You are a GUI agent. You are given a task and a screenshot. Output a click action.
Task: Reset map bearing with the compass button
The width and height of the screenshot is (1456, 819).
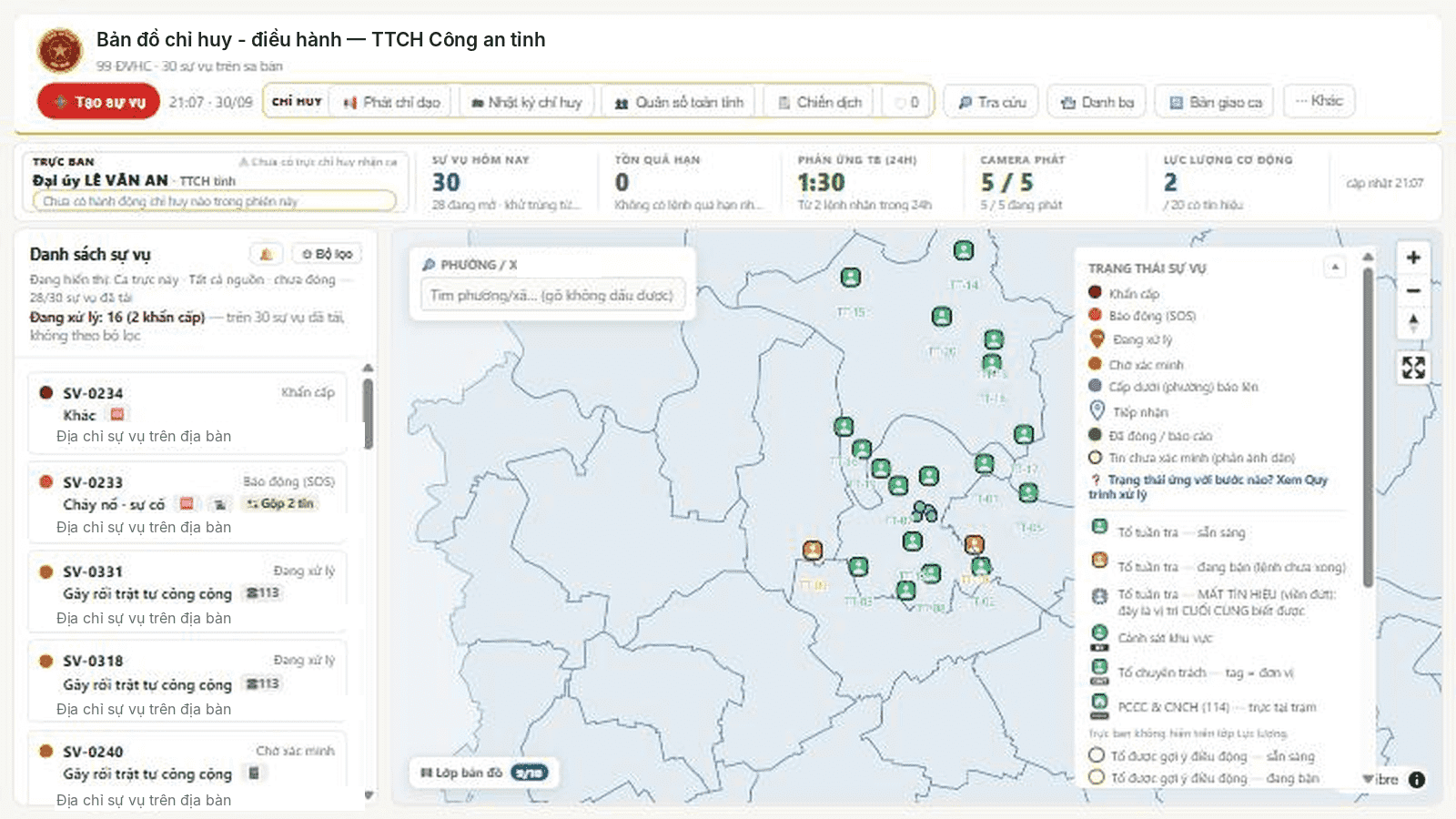[1413, 323]
